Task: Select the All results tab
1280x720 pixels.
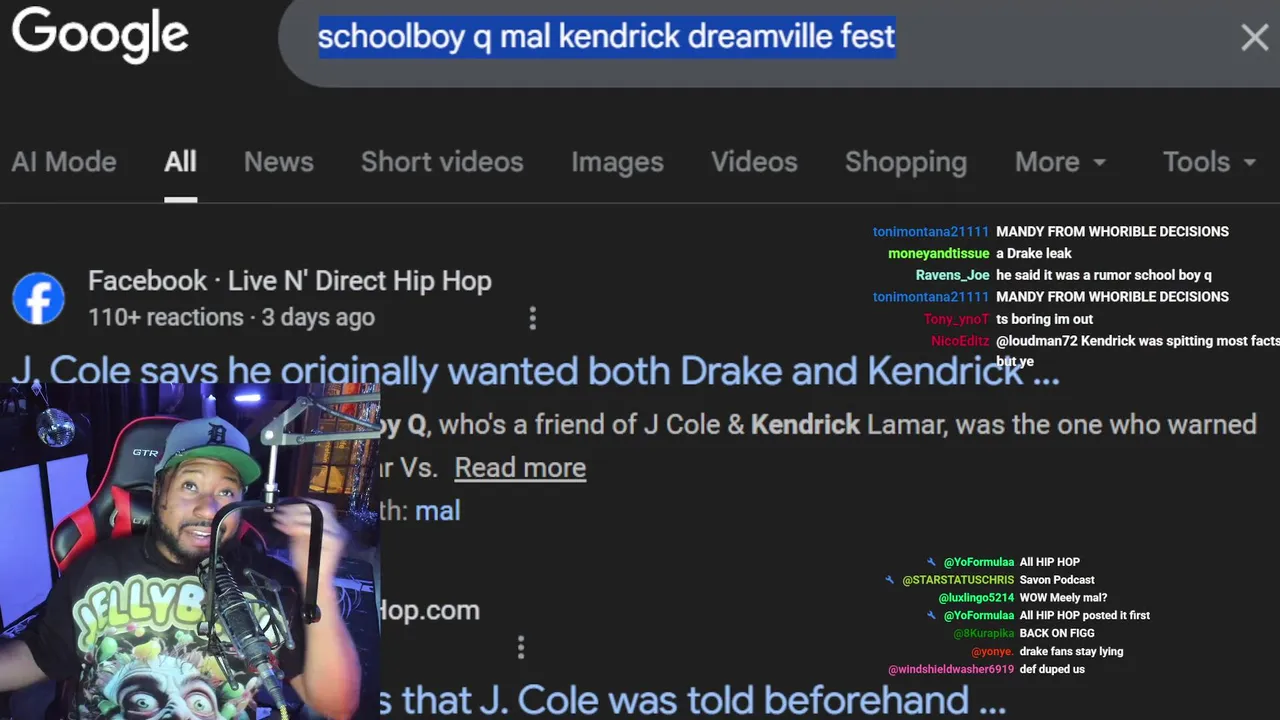Action: (180, 162)
